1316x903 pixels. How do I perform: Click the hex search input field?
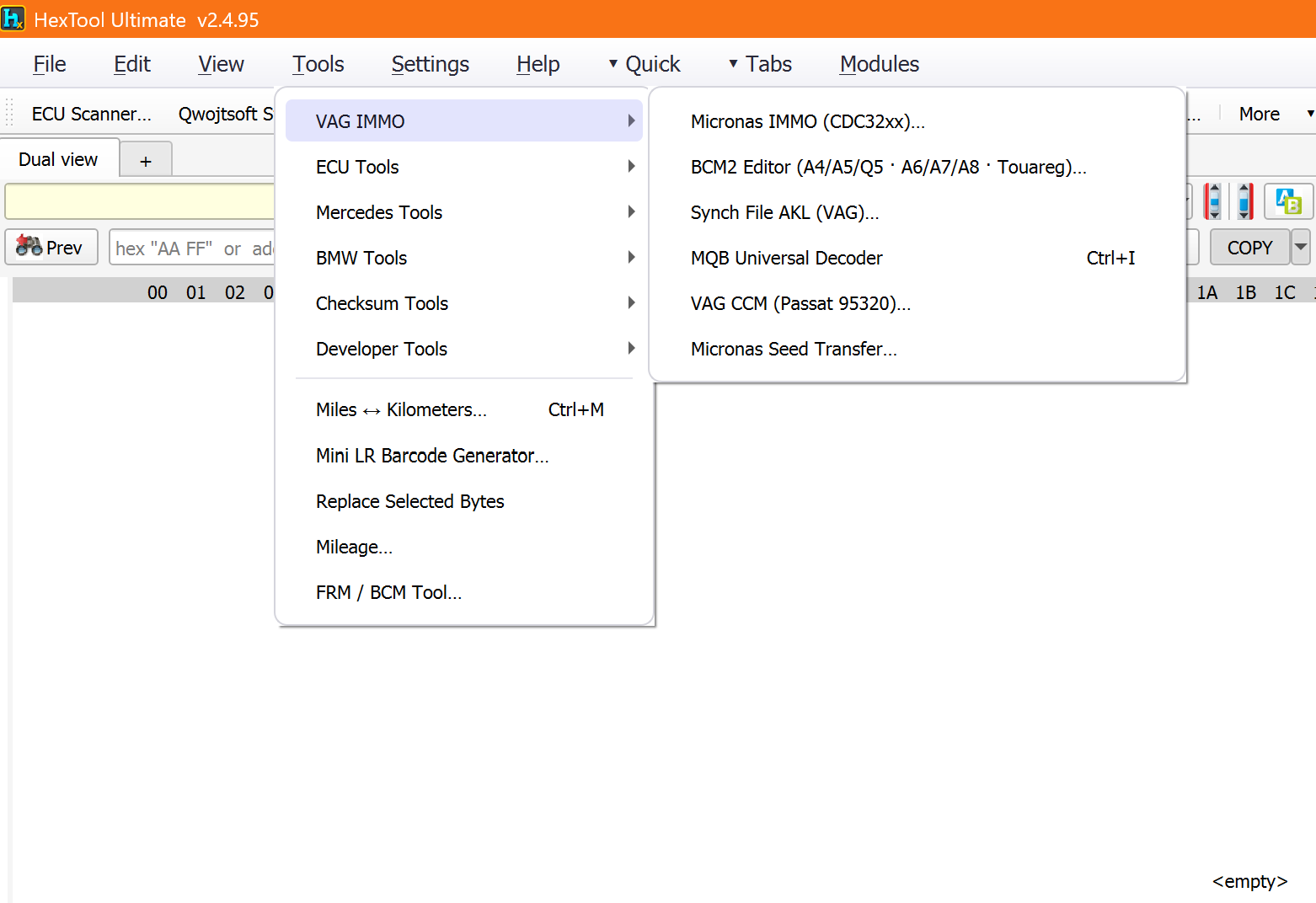tap(192, 248)
